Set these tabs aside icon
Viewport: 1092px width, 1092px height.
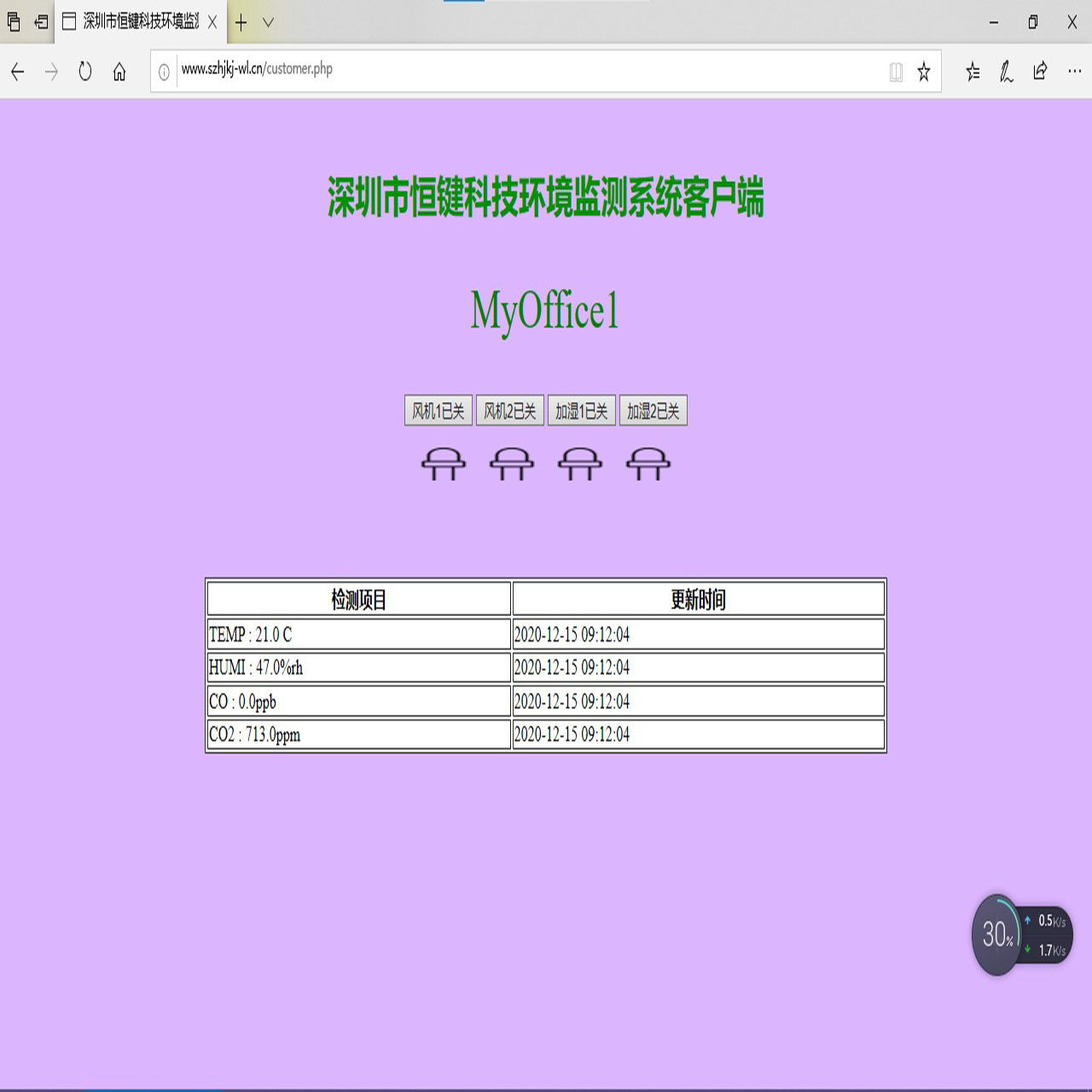[x=41, y=22]
